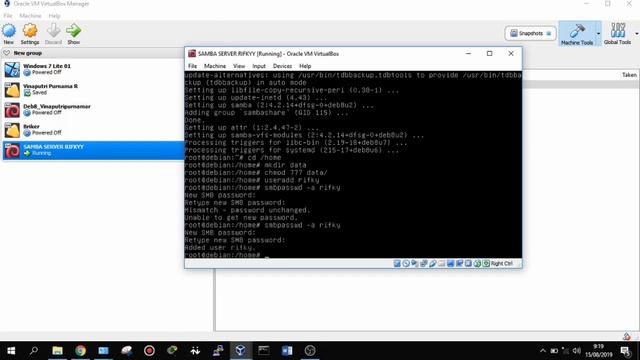Click audio indicator in VM status bar
The height and width of the screenshot is (360, 640).
tap(415, 264)
